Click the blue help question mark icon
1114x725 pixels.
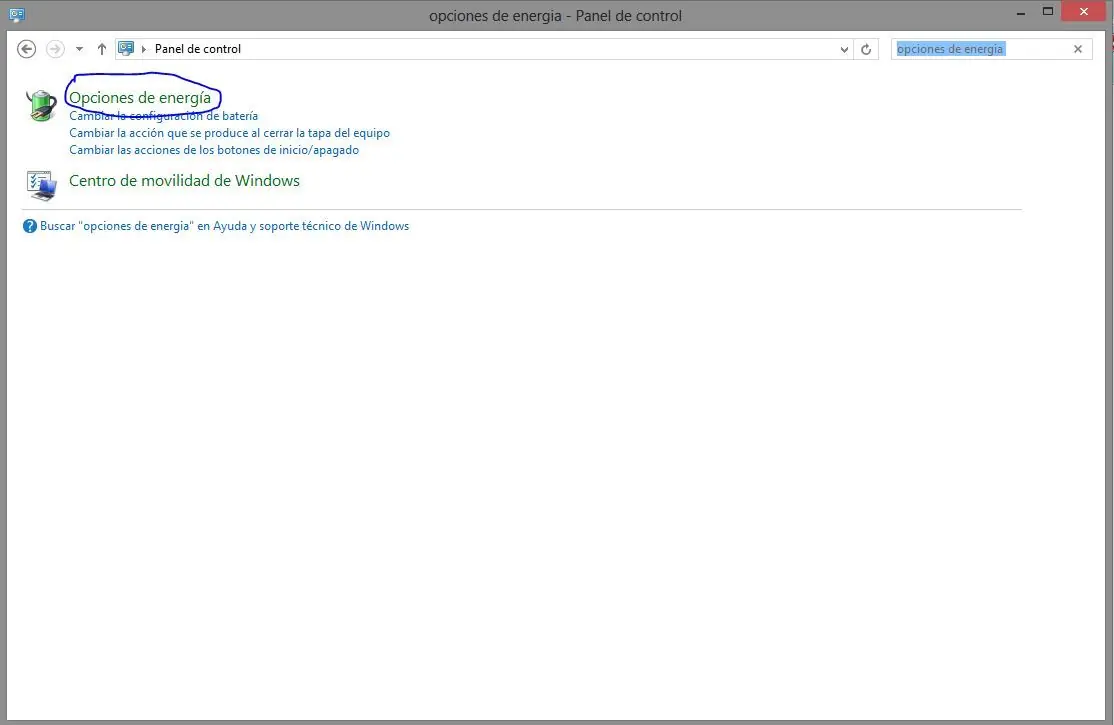(29, 226)
